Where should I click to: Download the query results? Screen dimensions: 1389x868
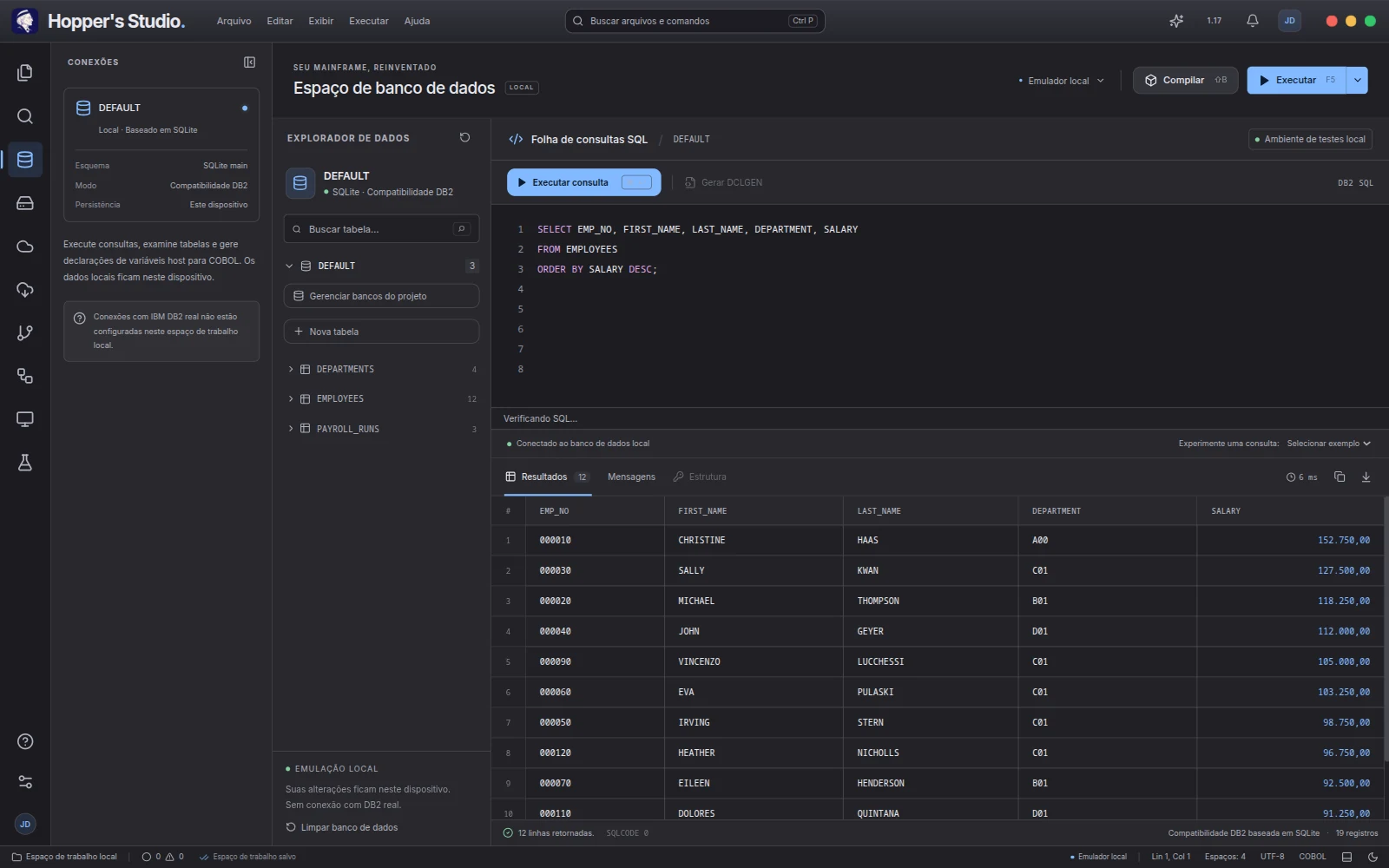[x=1366, y=477]
